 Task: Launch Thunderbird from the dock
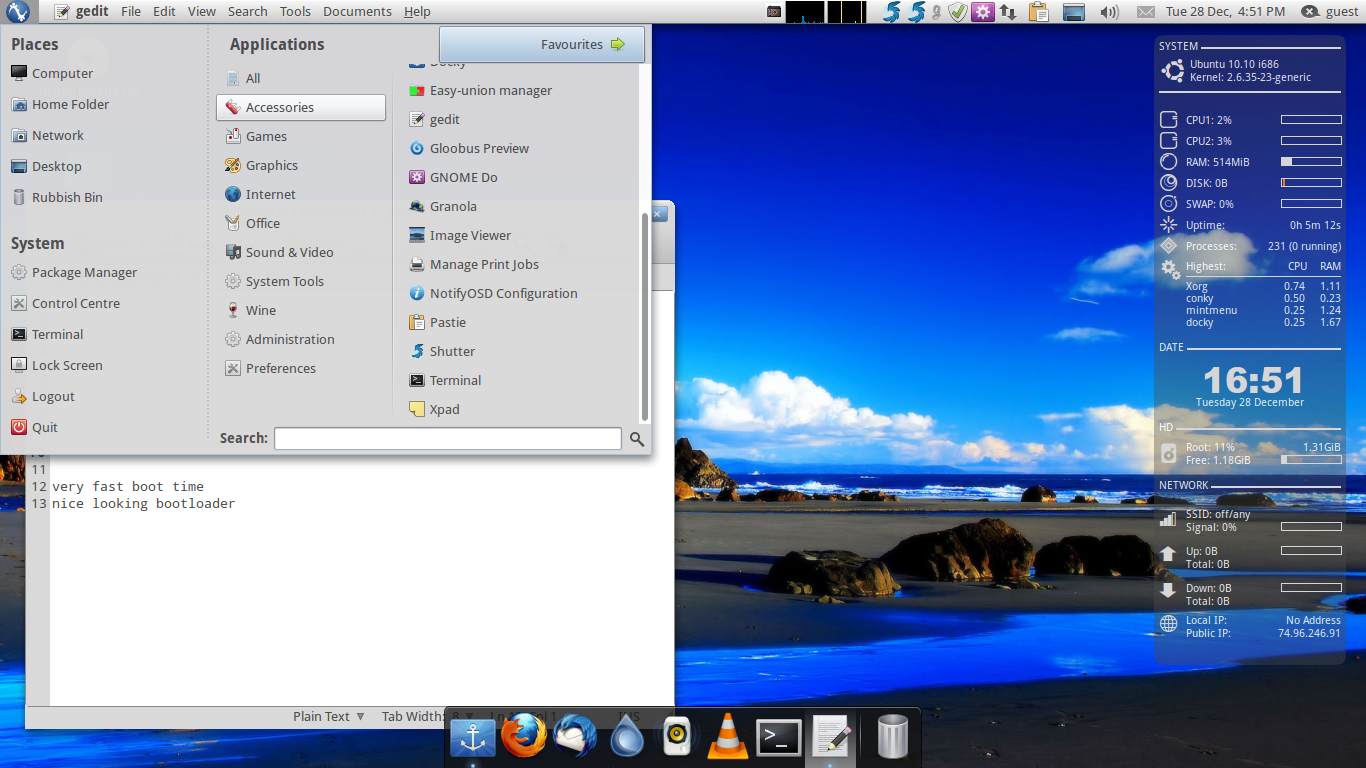[x=575, y=737]
